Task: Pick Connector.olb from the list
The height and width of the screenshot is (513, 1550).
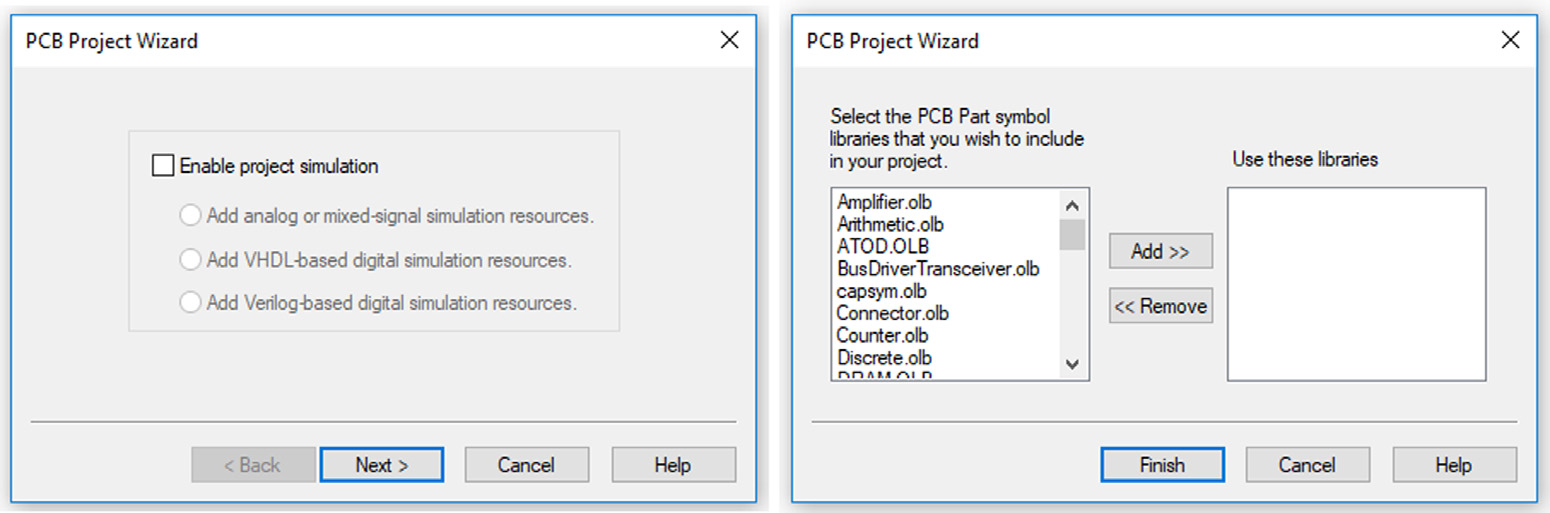Action: 892,314
